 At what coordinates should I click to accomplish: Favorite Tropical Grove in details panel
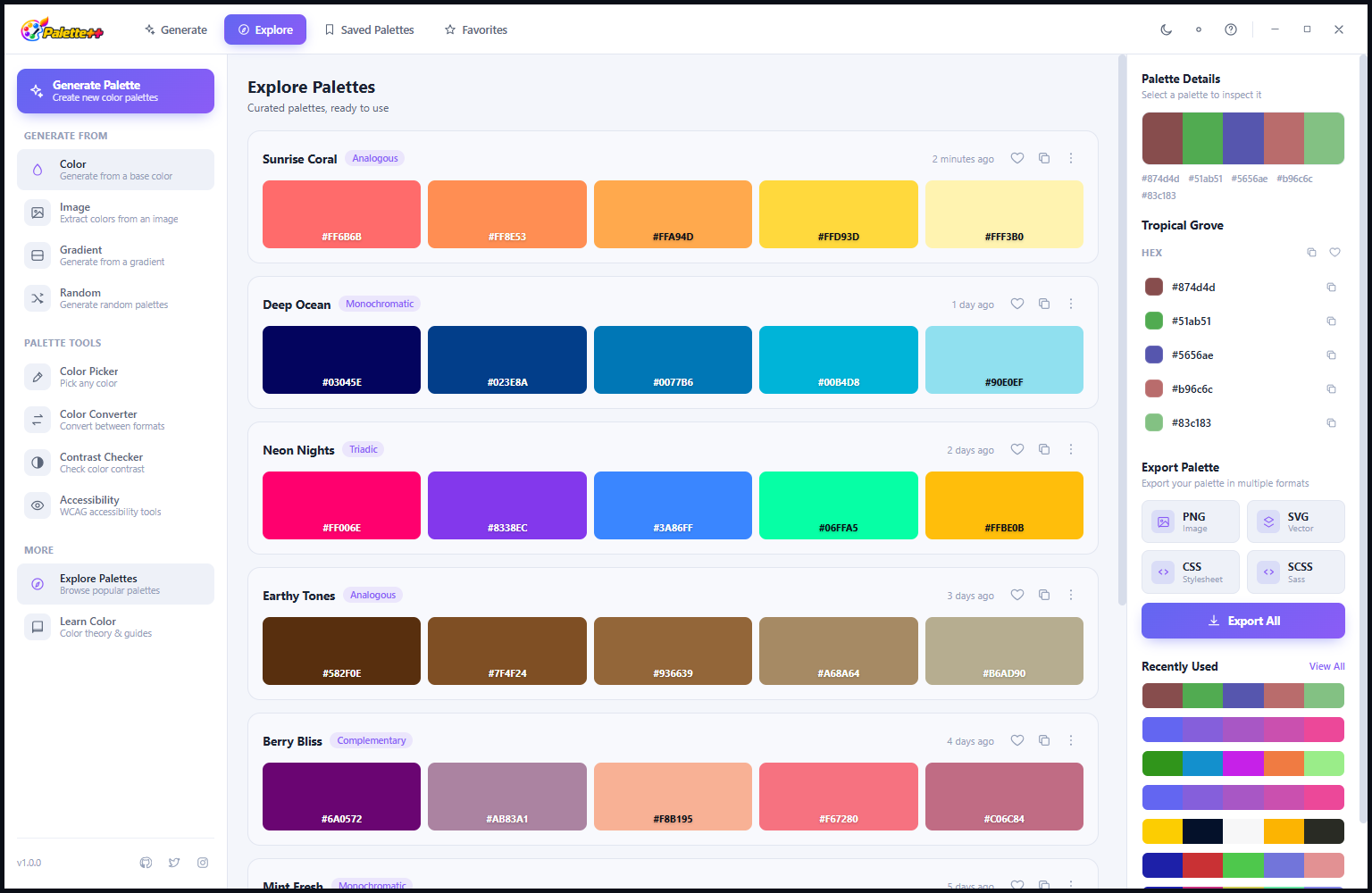[x=1334, y=253]
